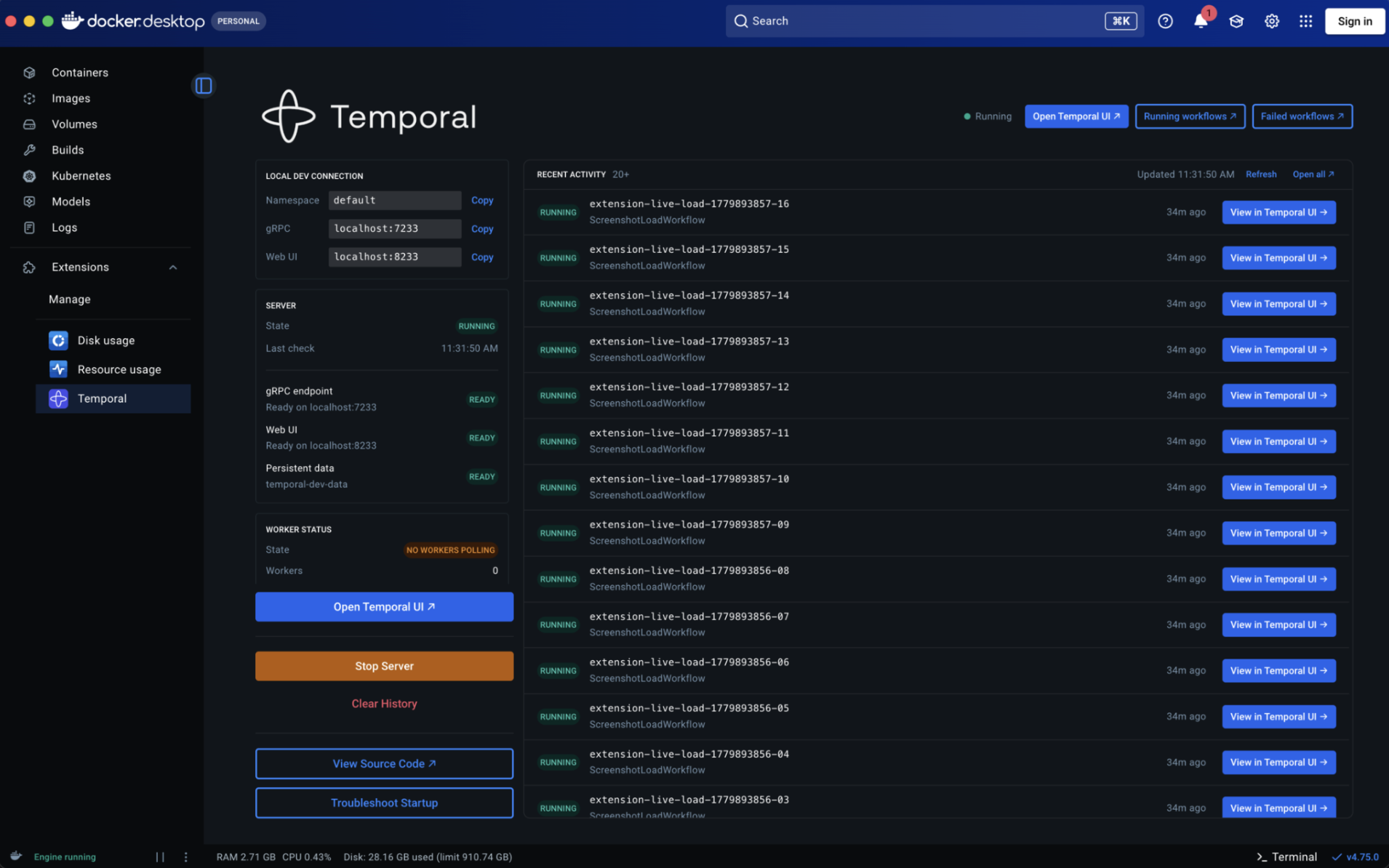Open the Containers menu label
1389x868 pixels.
click(80, 73)
